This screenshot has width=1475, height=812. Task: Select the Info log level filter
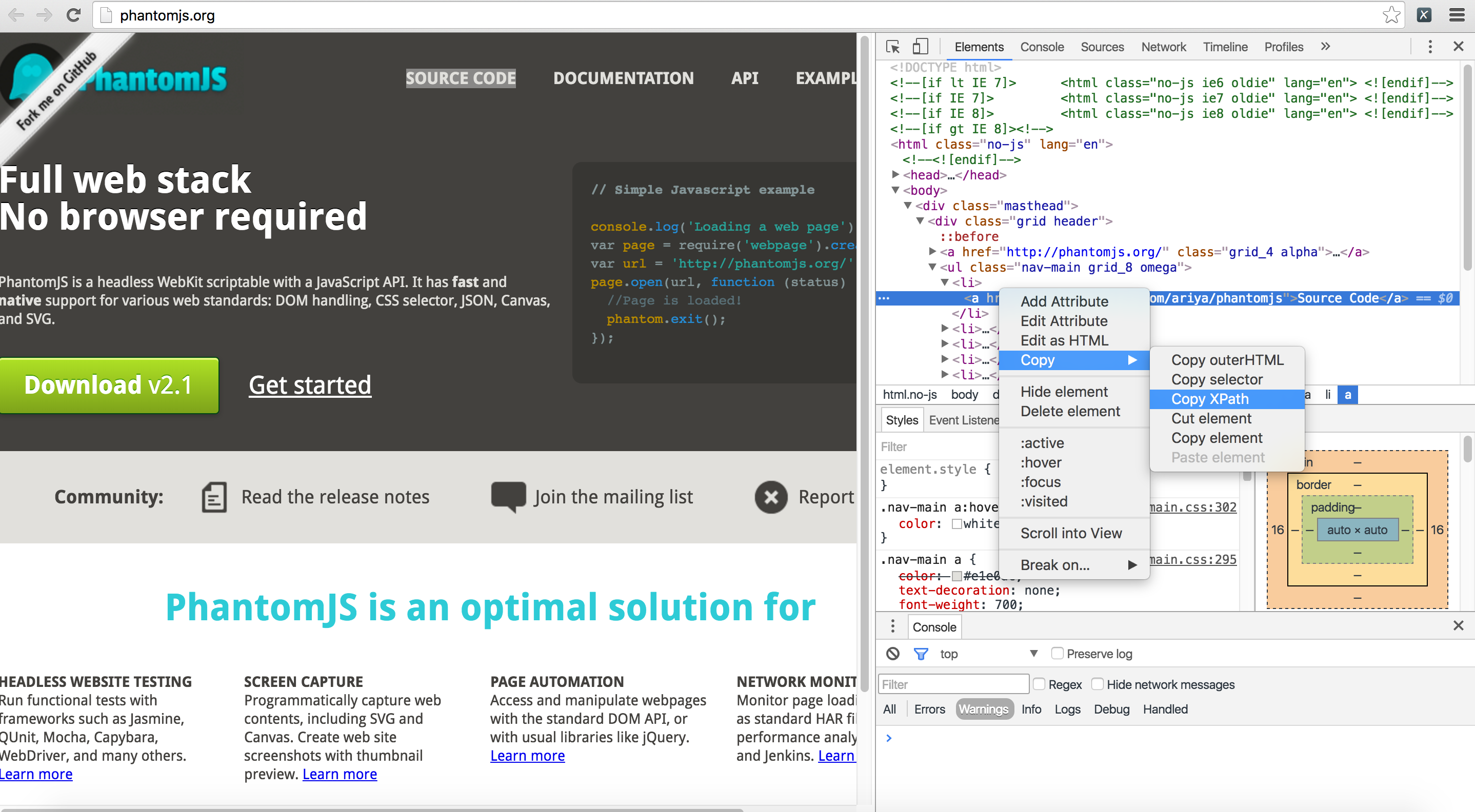coord(1031,709)
